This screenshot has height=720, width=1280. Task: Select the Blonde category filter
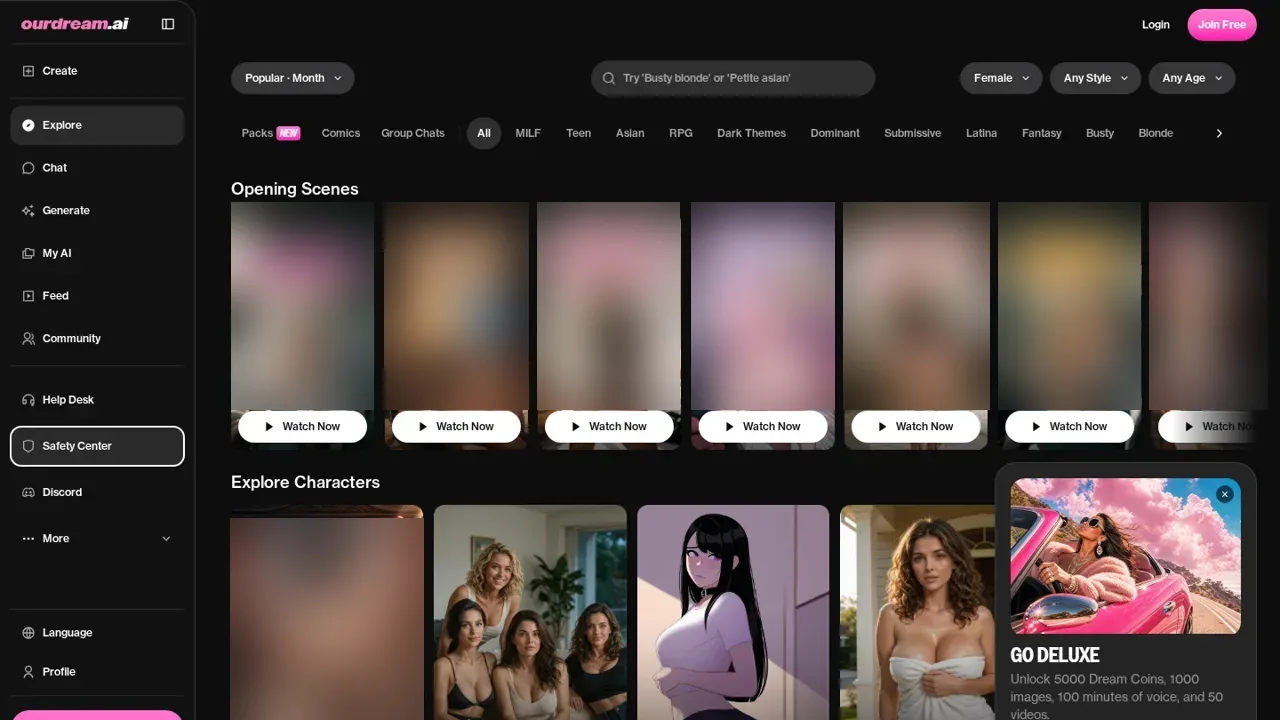pyautogui.click(x=1156, y=133)
